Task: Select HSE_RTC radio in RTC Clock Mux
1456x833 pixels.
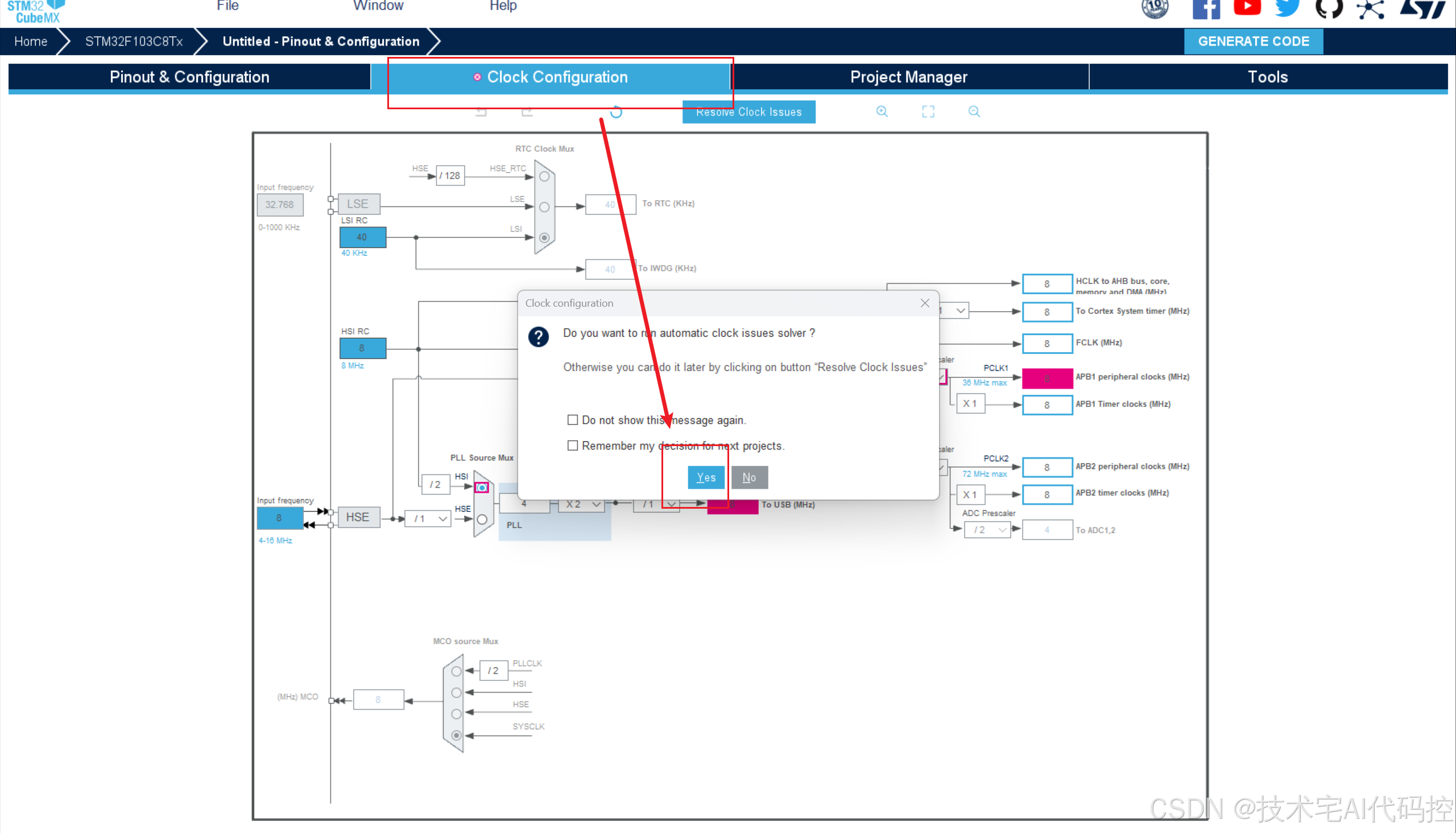Action: [x=544, y=177]
